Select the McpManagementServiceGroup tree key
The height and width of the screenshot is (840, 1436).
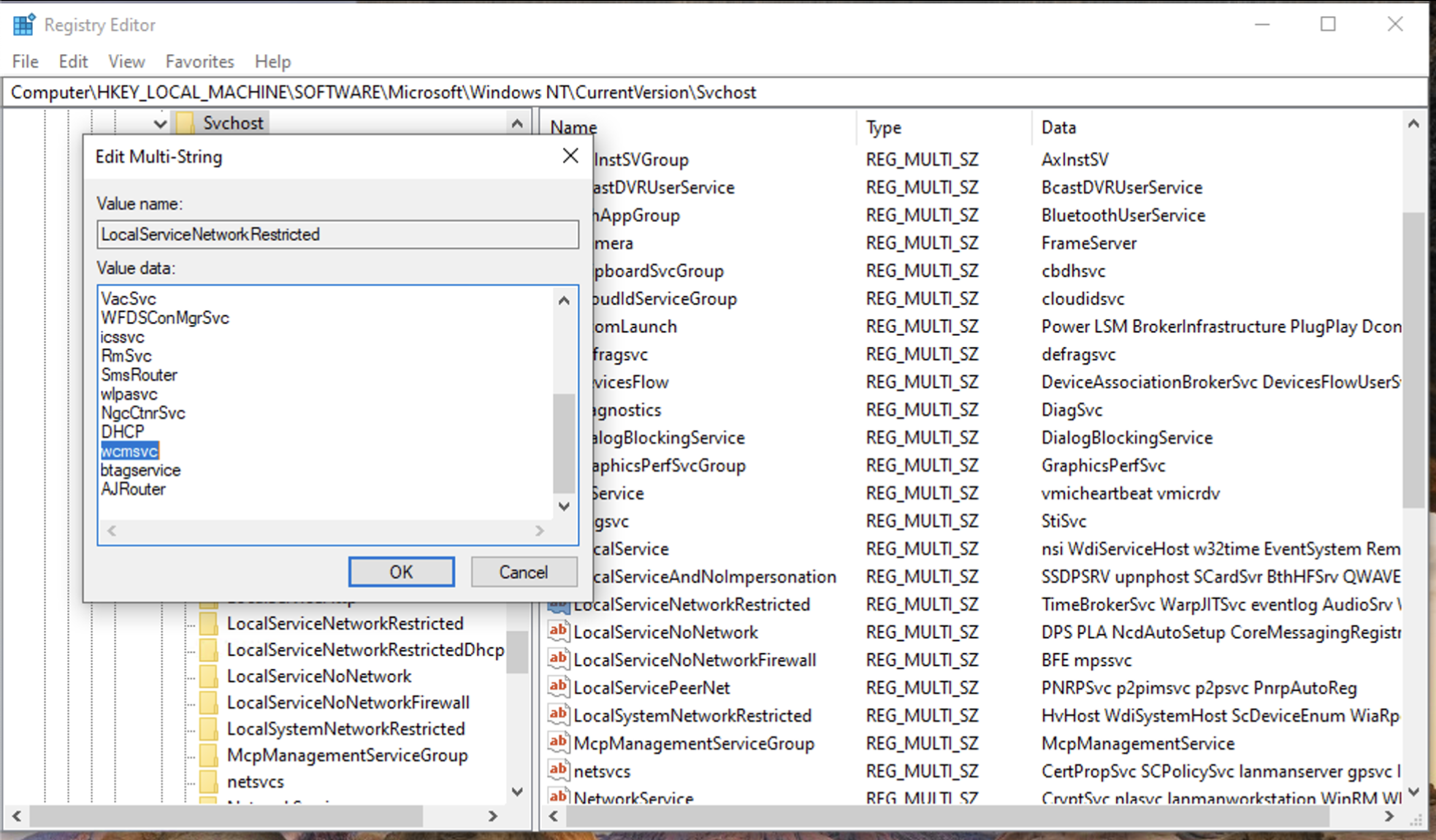pos(347,755)
